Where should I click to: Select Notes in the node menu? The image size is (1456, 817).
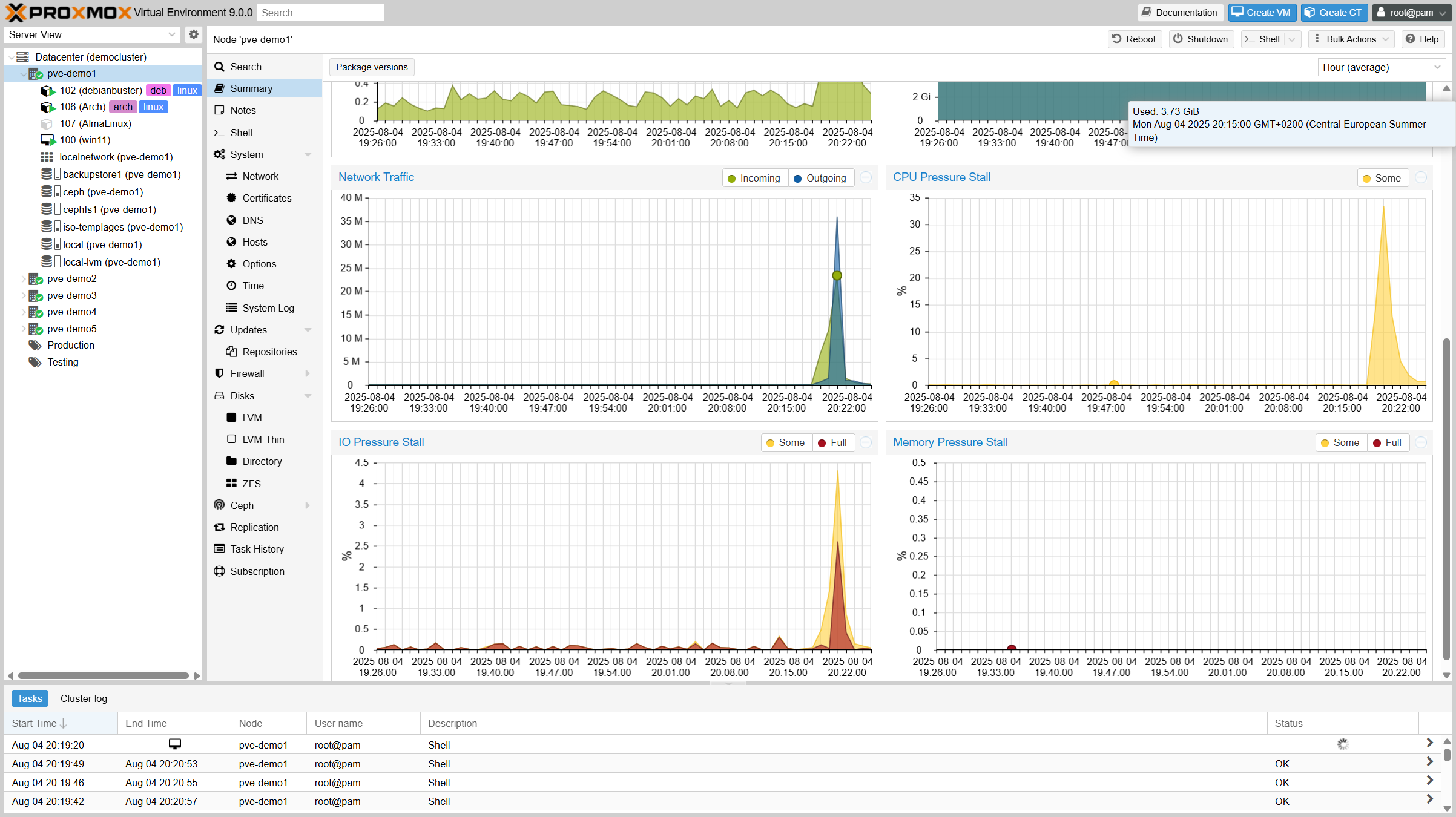point(243,110)
